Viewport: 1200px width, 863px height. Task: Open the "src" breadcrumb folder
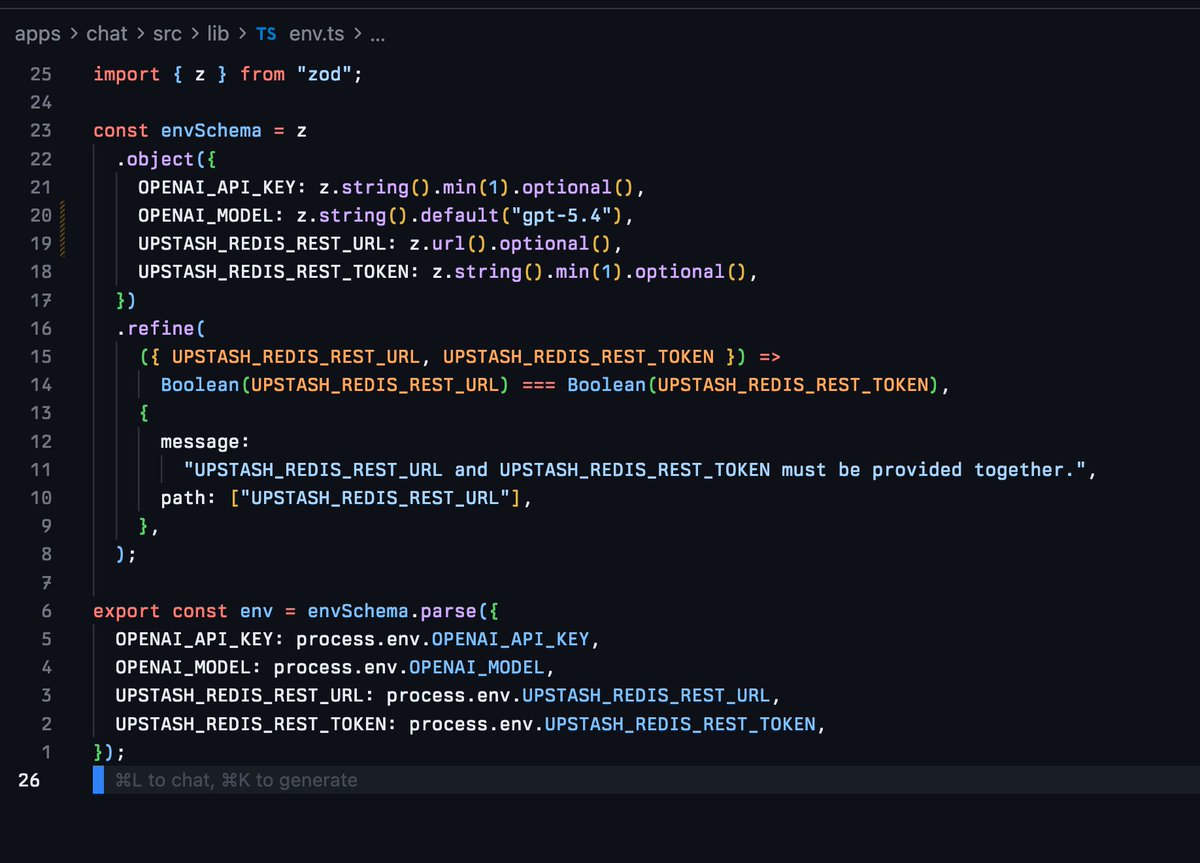click(x=166, y=34)
